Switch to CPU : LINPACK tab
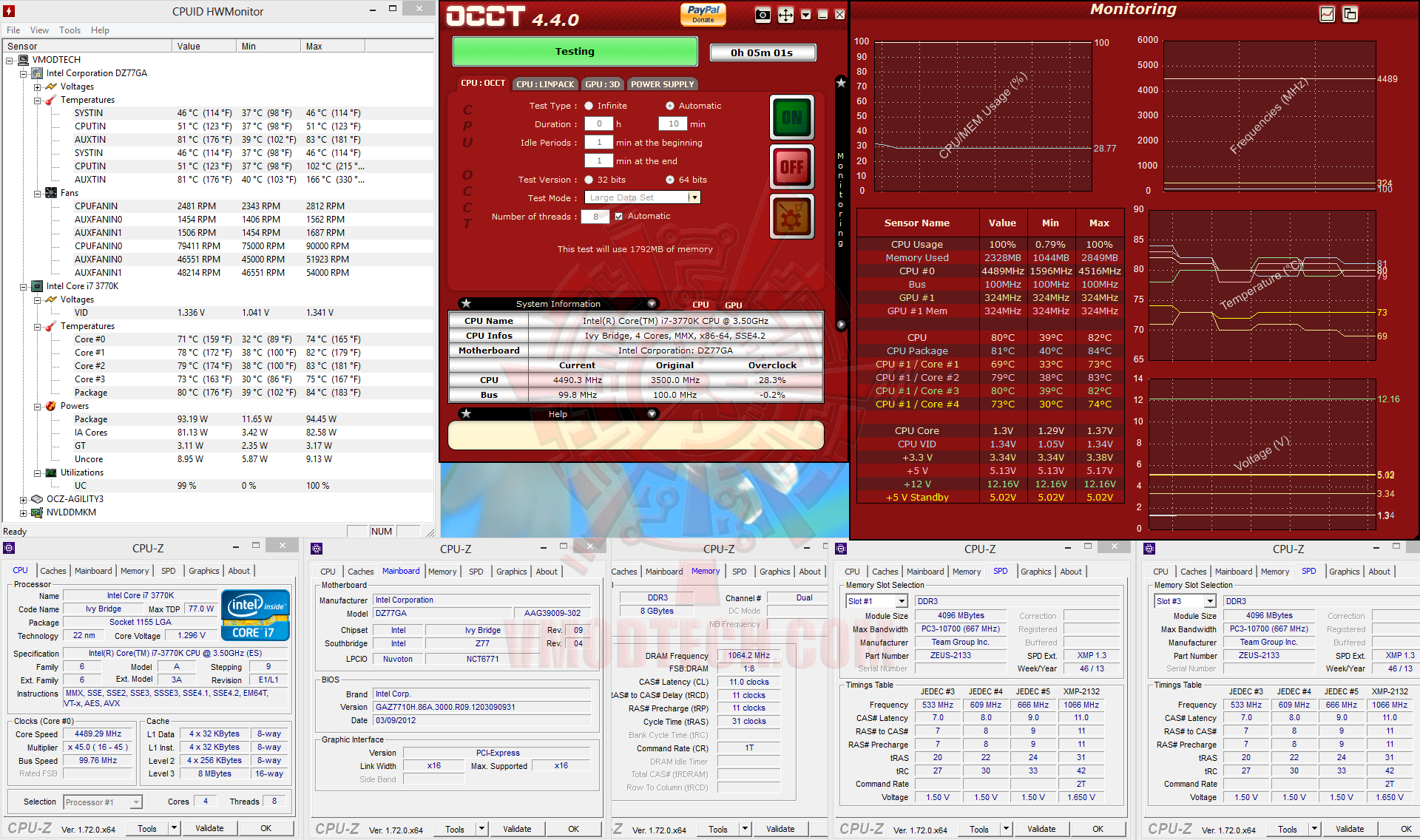Viewport: 1420px width, 840px height. pyautogui.click(x=545, y=84)
